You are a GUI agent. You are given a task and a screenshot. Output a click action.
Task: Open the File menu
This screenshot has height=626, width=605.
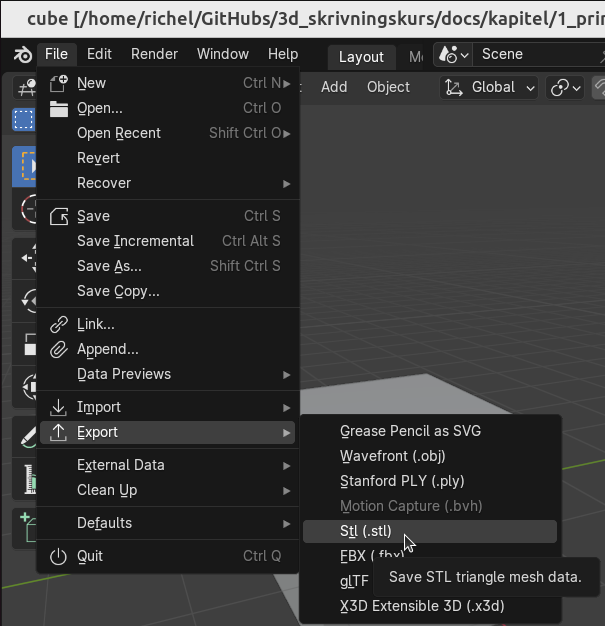tap(56, 54)
